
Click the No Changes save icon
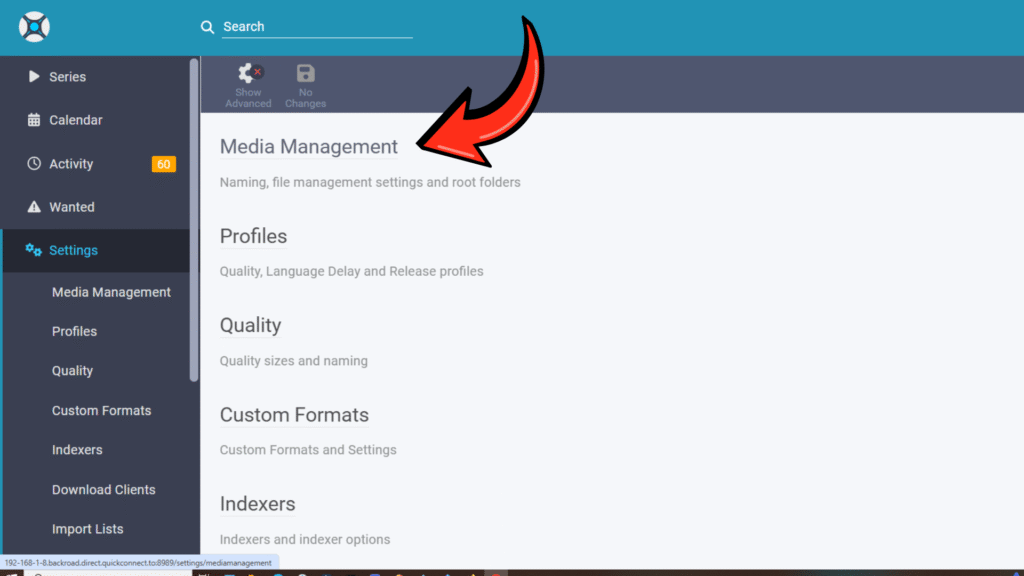point(305,74)
